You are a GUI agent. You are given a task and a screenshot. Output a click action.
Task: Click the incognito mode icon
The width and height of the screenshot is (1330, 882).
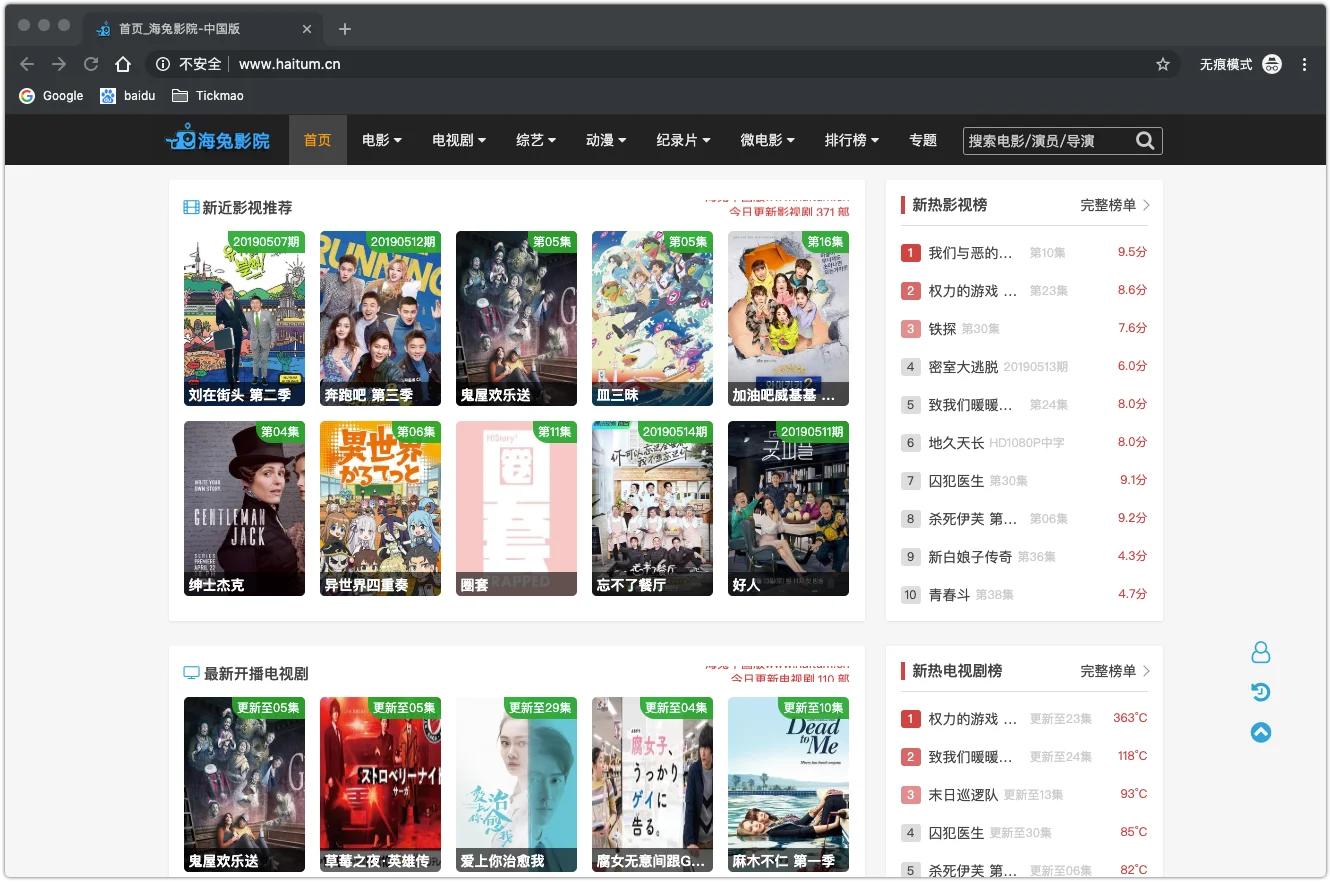click(x=1272, y=64)
